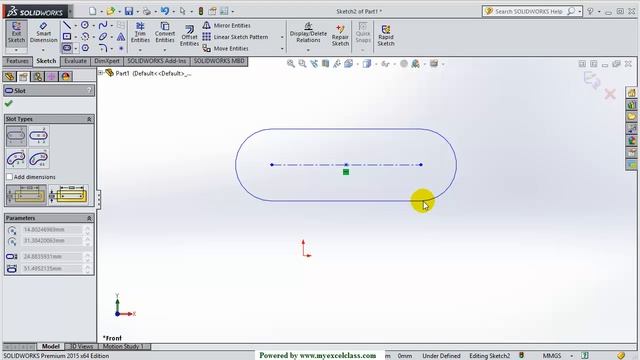Open the Line tool dropdown arrow
The image size is (640, 360).
click(76, 26)
